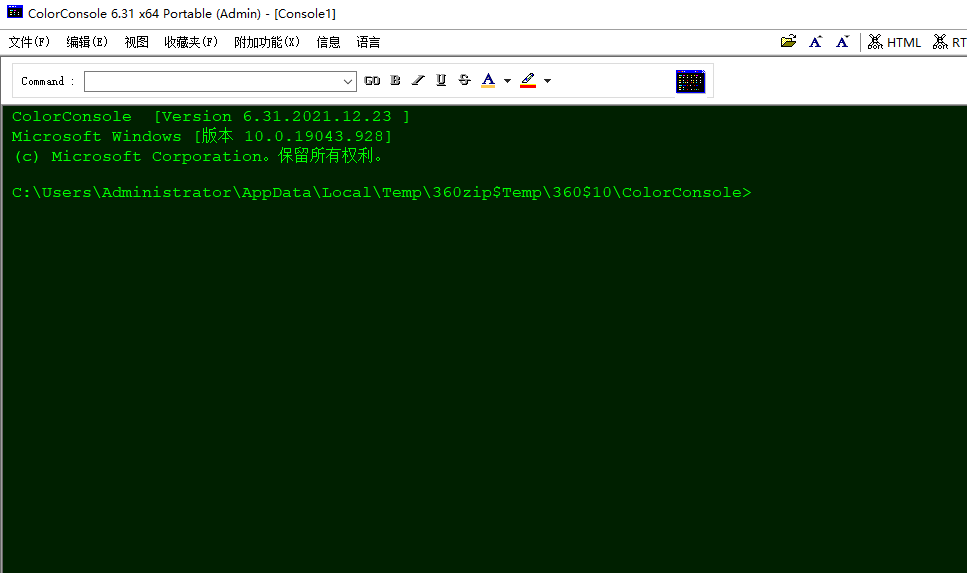The width and height of the screenshot is (967, 573).
Task: Apply font color with the A icon
Action: tap(488, 81)
